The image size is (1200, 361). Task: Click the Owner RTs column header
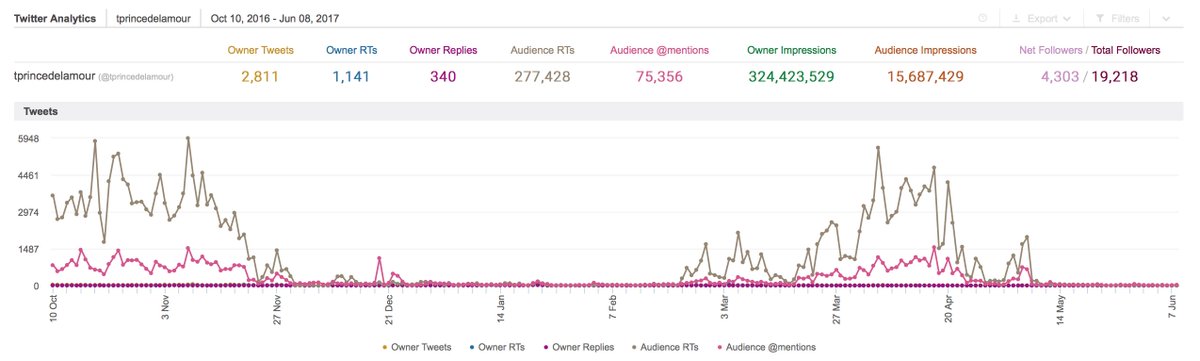351,49
